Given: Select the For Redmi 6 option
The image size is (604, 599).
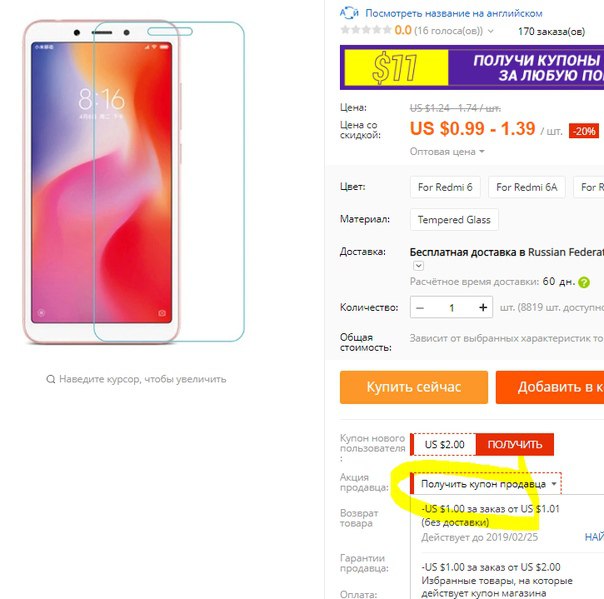Looking at the screenshot, I should pyautogui.click(x=445, y=187).
